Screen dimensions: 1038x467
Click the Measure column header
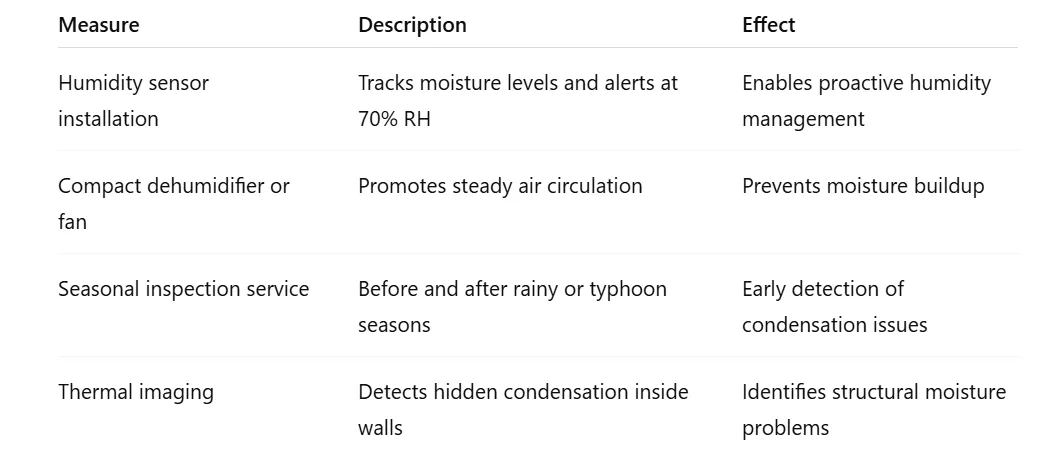(x=98, y=25)
